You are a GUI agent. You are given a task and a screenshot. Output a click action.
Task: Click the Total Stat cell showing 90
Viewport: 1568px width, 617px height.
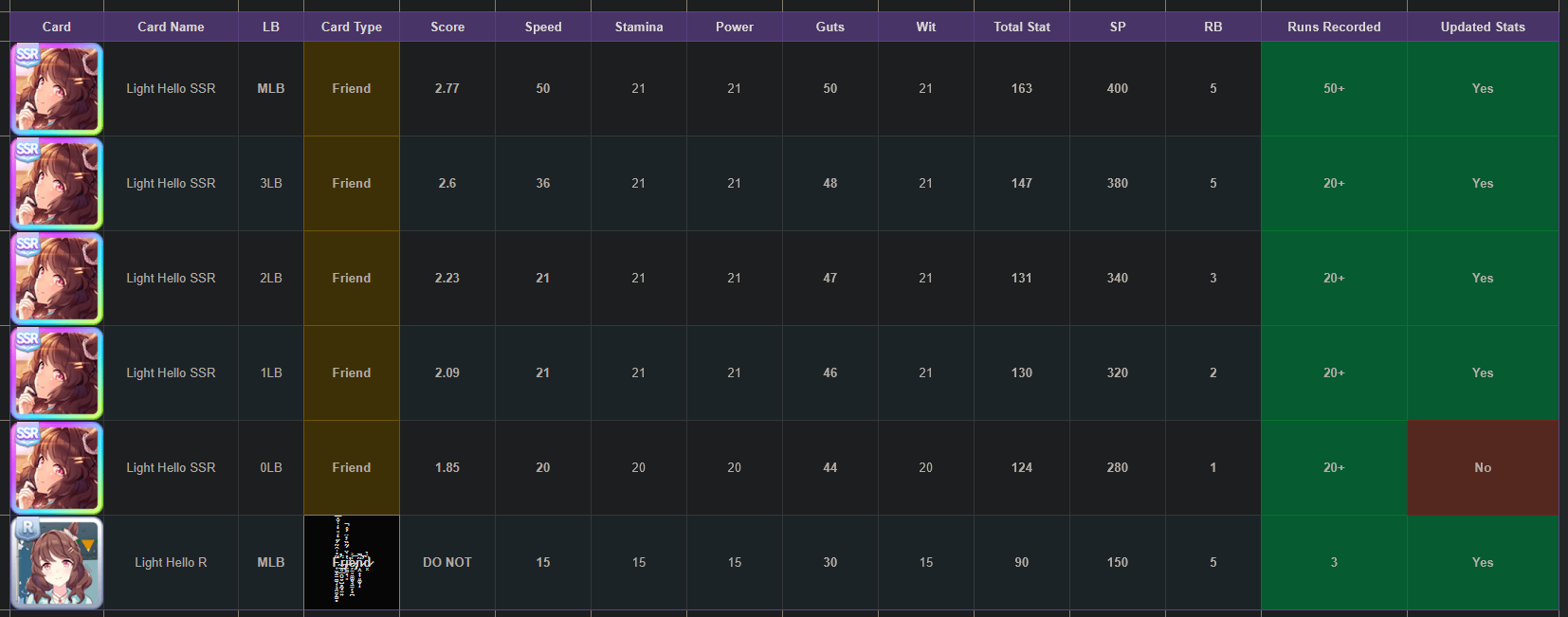coord(1022,562)
